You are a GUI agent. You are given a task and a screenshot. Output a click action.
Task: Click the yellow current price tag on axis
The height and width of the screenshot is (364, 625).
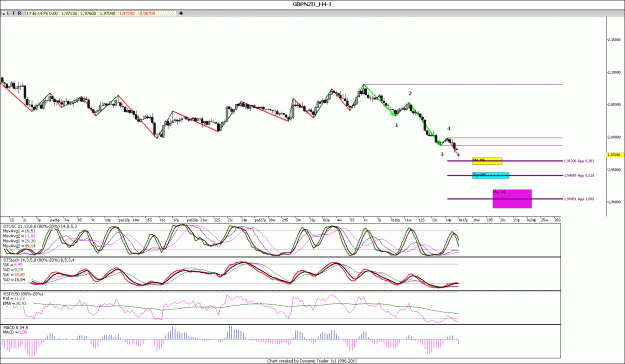coord(615,155)
